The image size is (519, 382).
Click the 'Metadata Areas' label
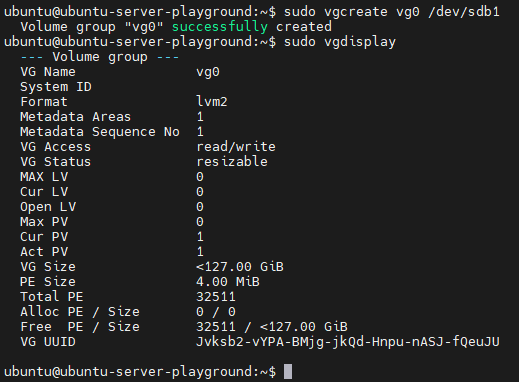(76, 117)
